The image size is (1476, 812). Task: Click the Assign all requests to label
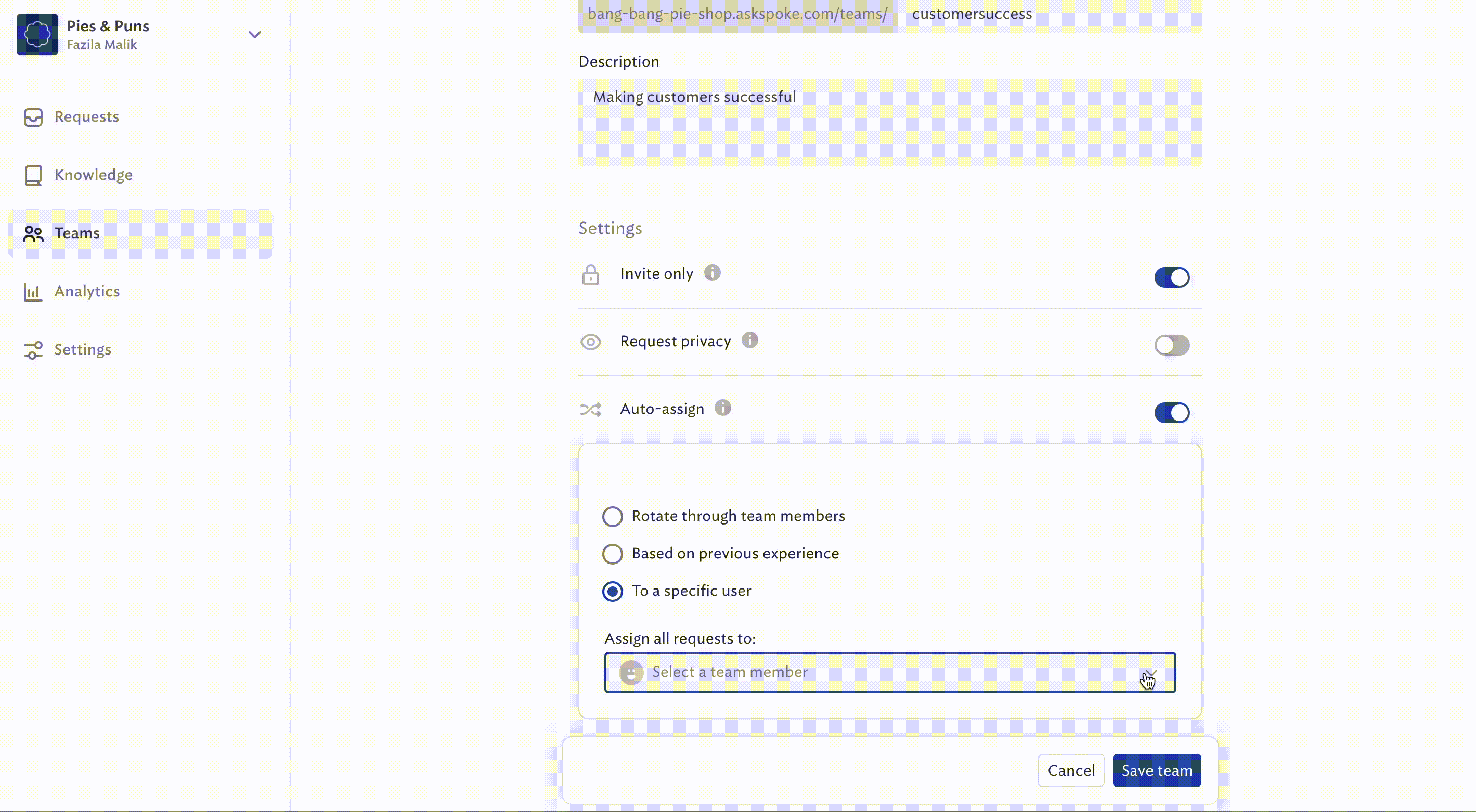680,639
